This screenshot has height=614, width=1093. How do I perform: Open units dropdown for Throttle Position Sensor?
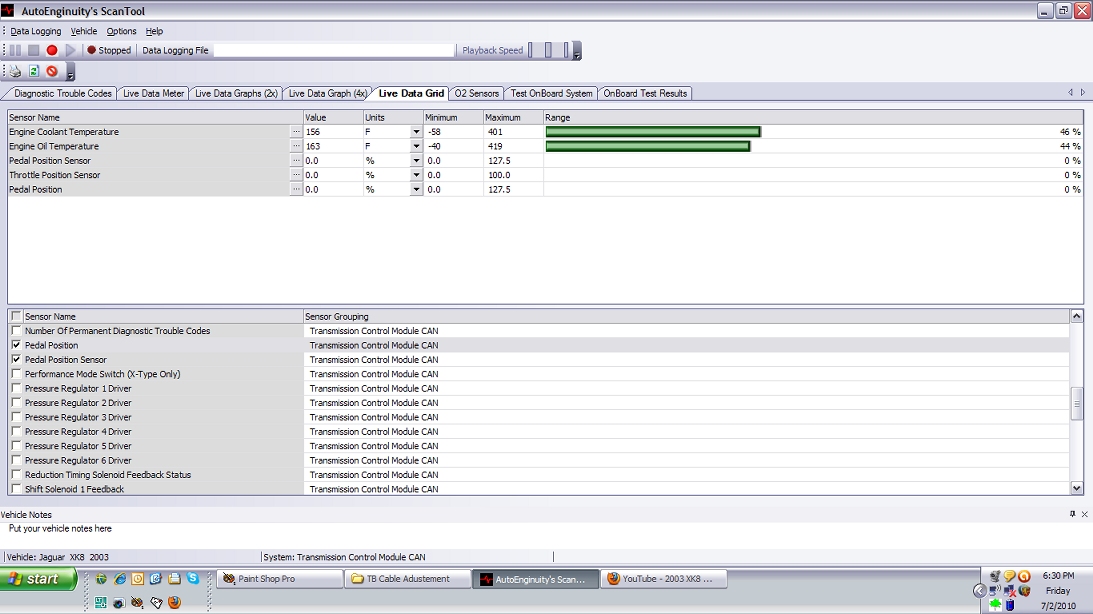click(416, 175)
